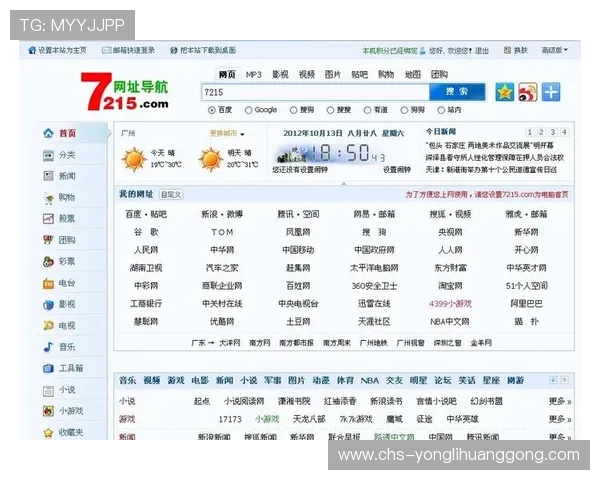Open 收藏夹 star sidebar icon
This screenshot has width=600, height=480.
pos(48,433)
